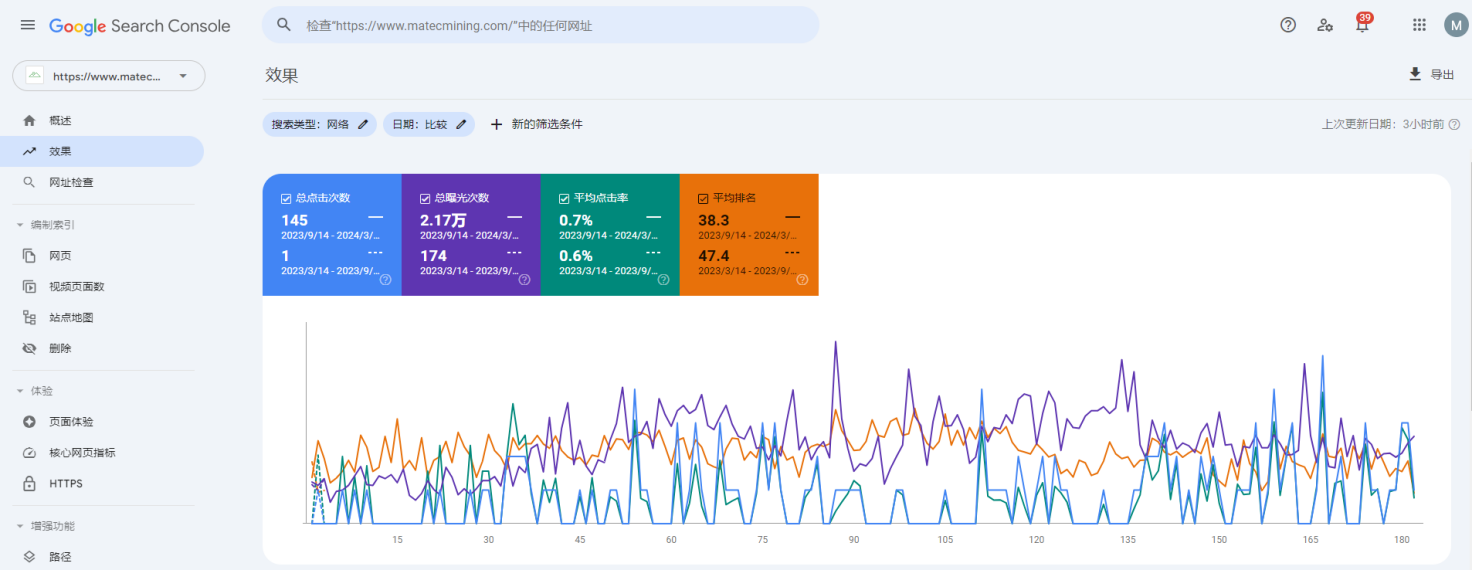Click the 38.3 average position value
Image resolution: width=1472 pixels, height=570 pixels.
point(713,220)
